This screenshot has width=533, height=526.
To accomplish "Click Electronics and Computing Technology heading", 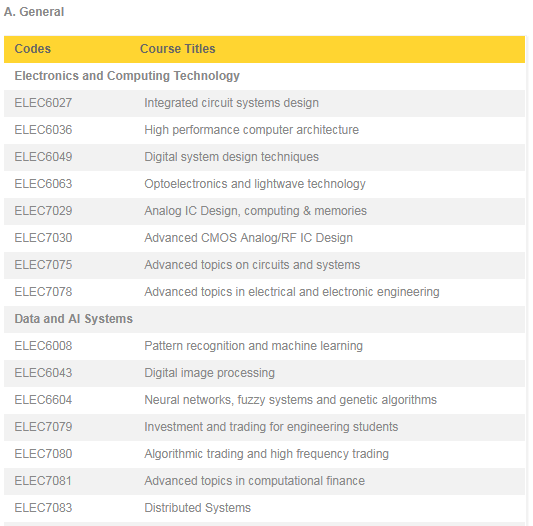I will (x=127, y=76).
